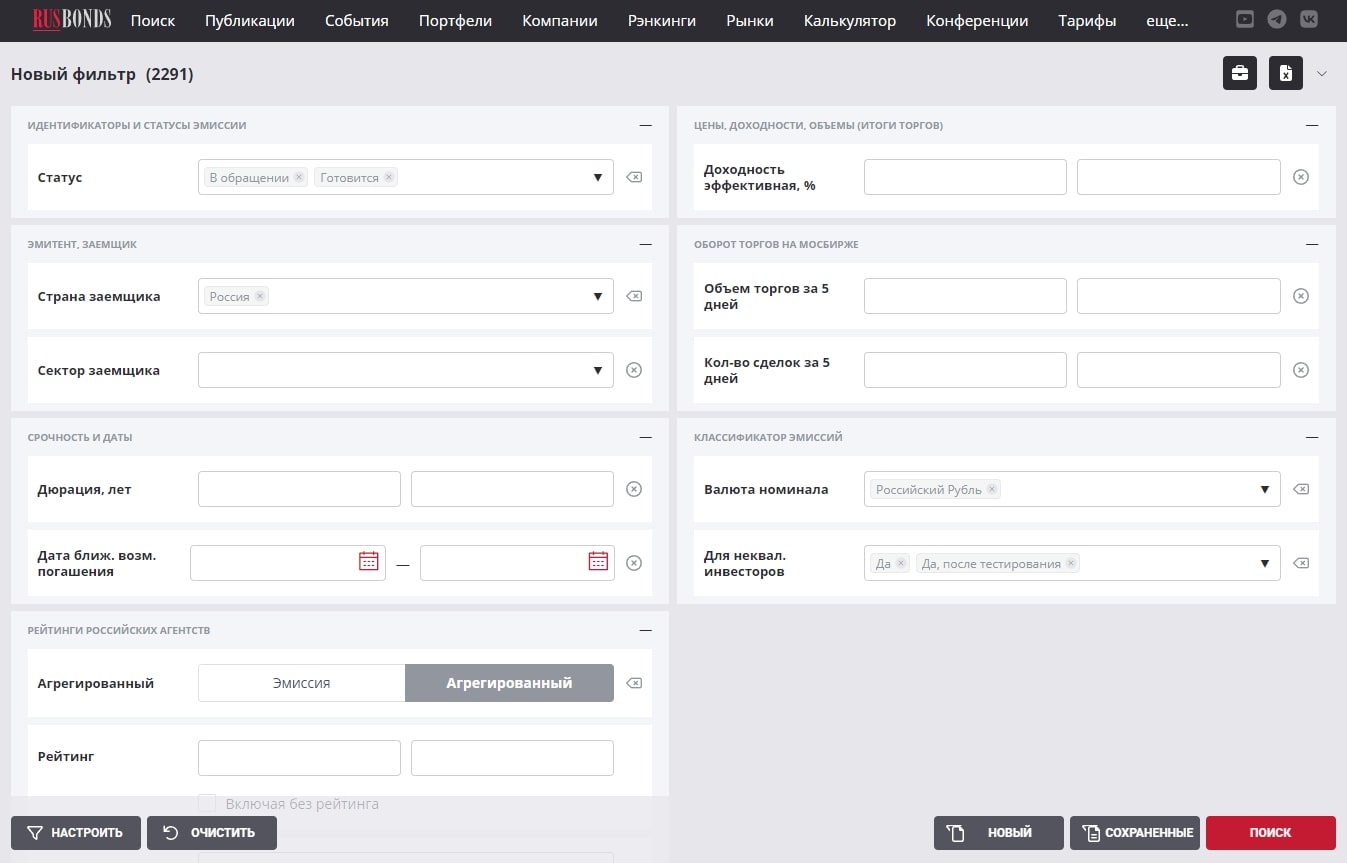This screenshot has height=863, width=1347.
Task: Switch rating mode to Агрегированный
Action: 509,683
